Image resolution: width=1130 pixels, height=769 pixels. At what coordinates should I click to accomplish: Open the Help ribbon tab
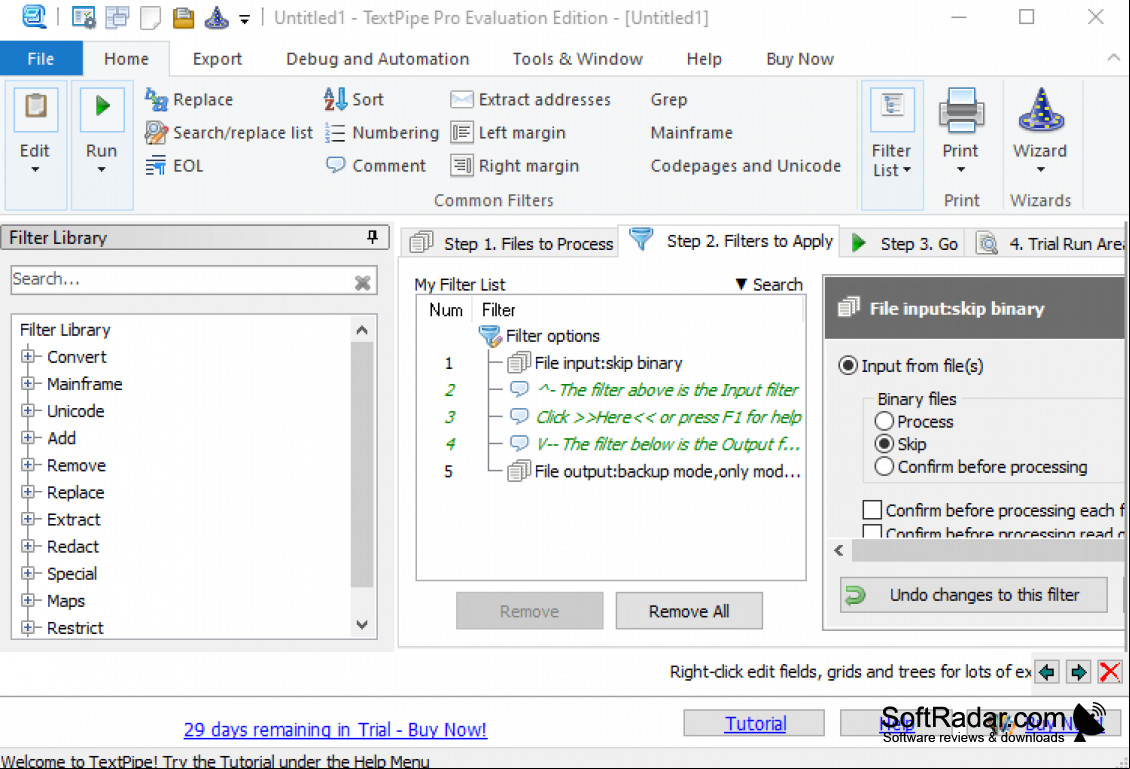click(704, 58)
